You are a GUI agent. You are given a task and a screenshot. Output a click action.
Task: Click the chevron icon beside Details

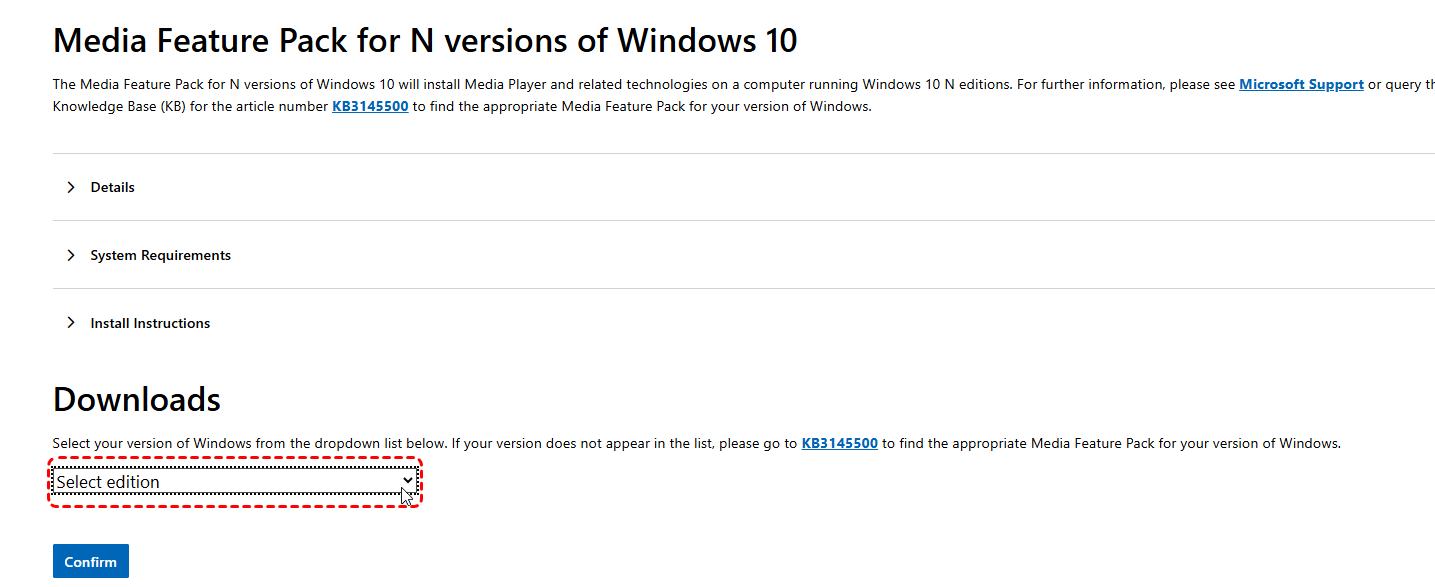(x=71, y=187)
